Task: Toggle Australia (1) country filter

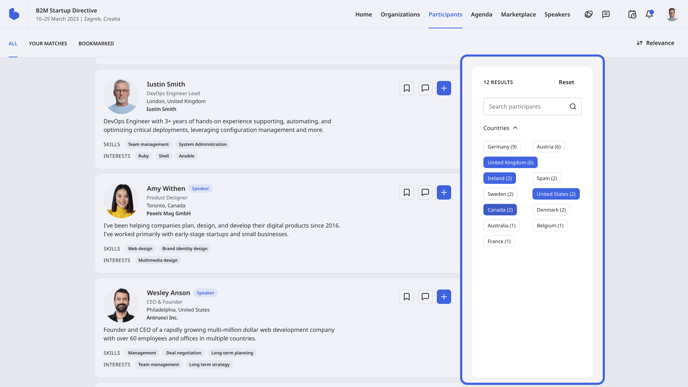Action: pos(502,226)
